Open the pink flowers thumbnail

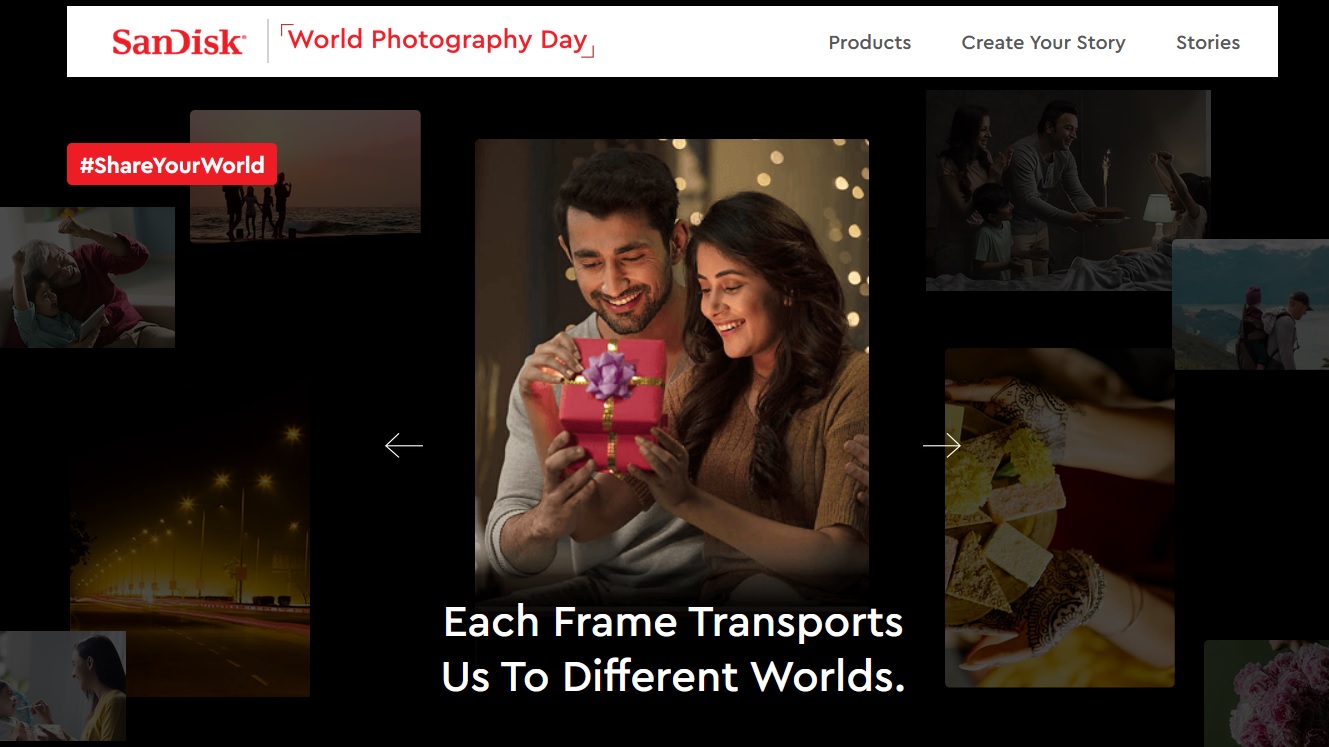[x=1266, y=693]
